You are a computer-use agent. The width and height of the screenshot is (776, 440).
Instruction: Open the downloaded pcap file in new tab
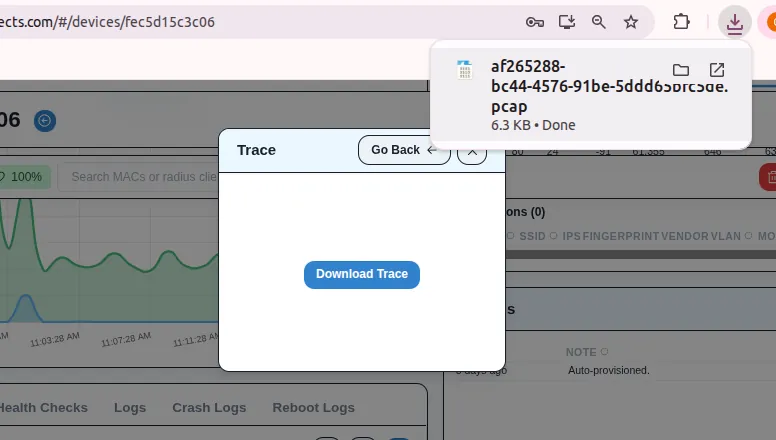[717, 70]
